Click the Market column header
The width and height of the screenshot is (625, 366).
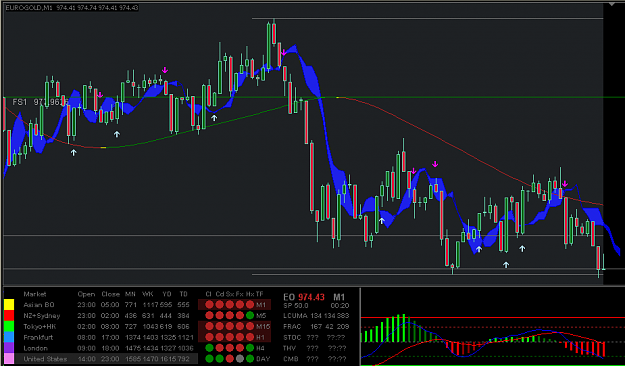[x=35, y=294]
